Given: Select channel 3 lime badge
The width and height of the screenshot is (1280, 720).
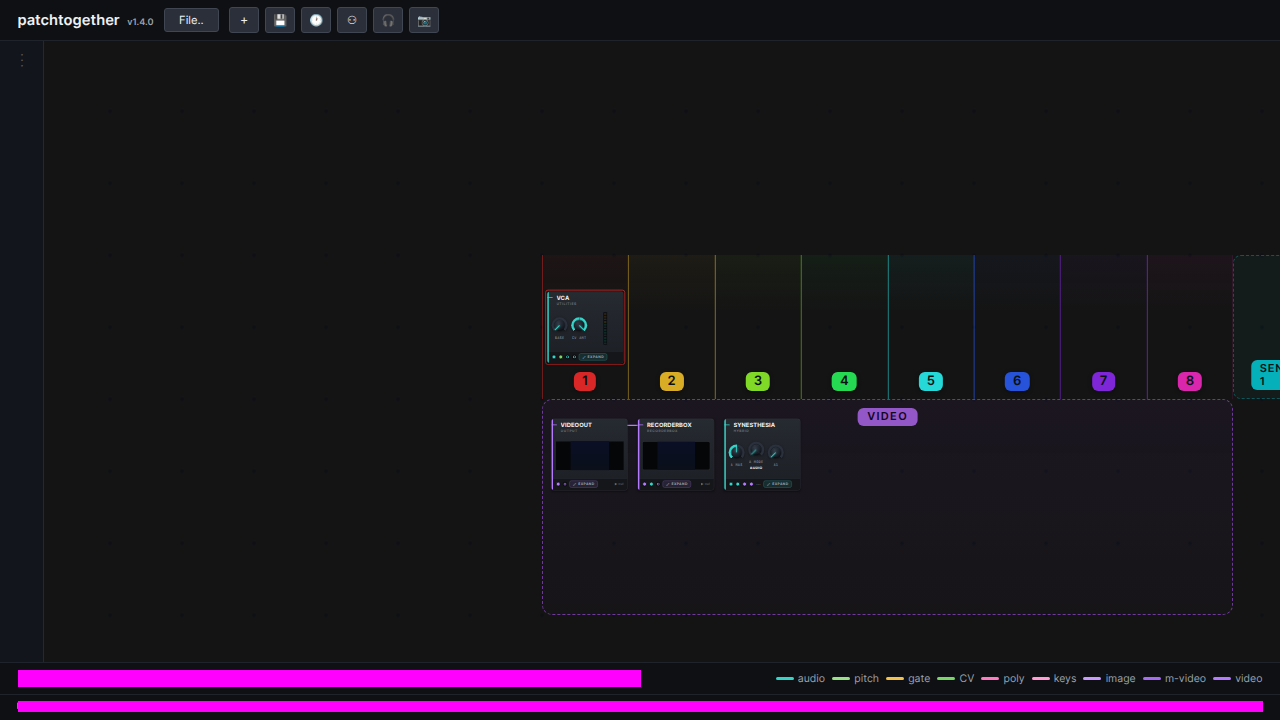Looking at the screenshot, I should pos(758,381).
